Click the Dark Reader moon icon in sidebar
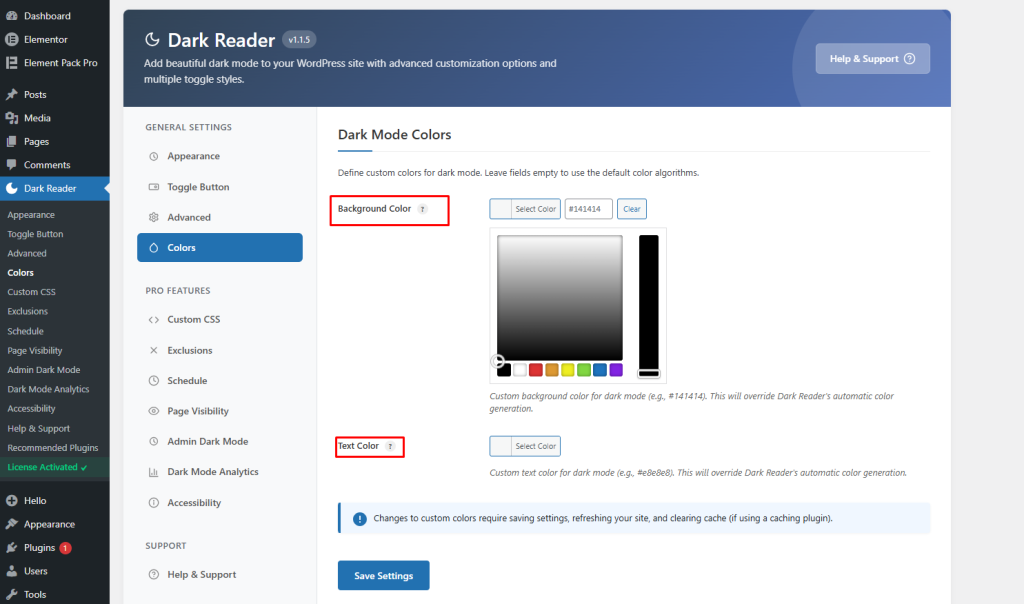This screenshot has height=604, width=1024. click(12, 188)
